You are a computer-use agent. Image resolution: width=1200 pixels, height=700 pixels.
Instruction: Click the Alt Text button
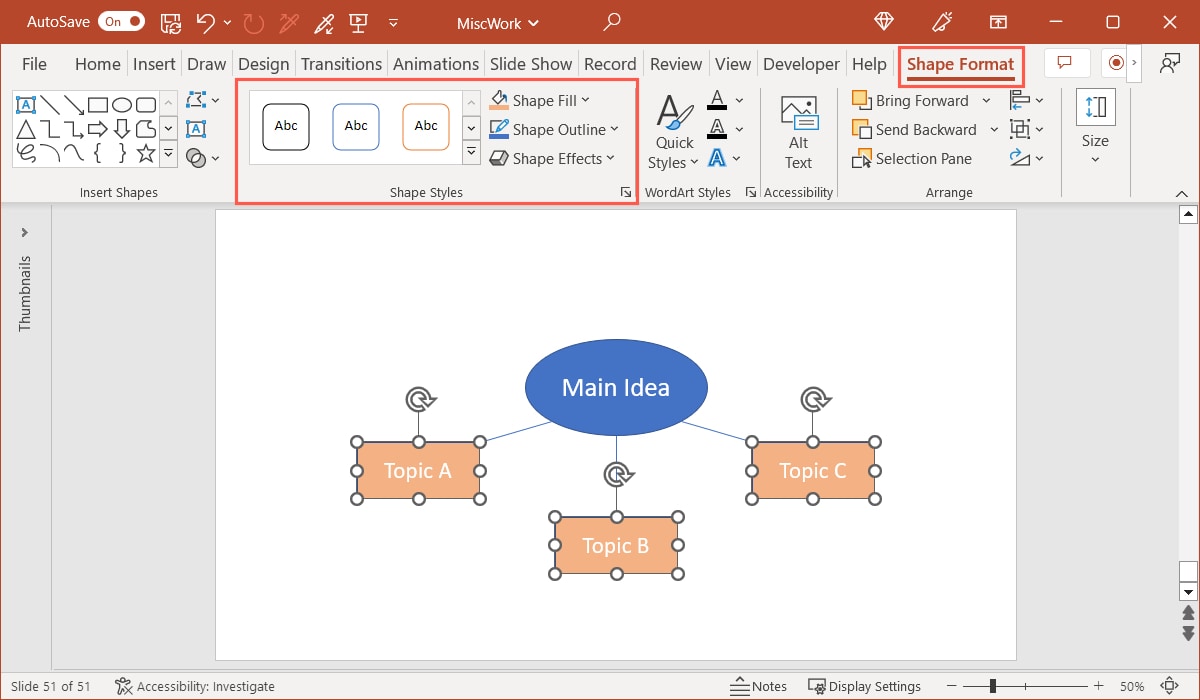point(797,128)
